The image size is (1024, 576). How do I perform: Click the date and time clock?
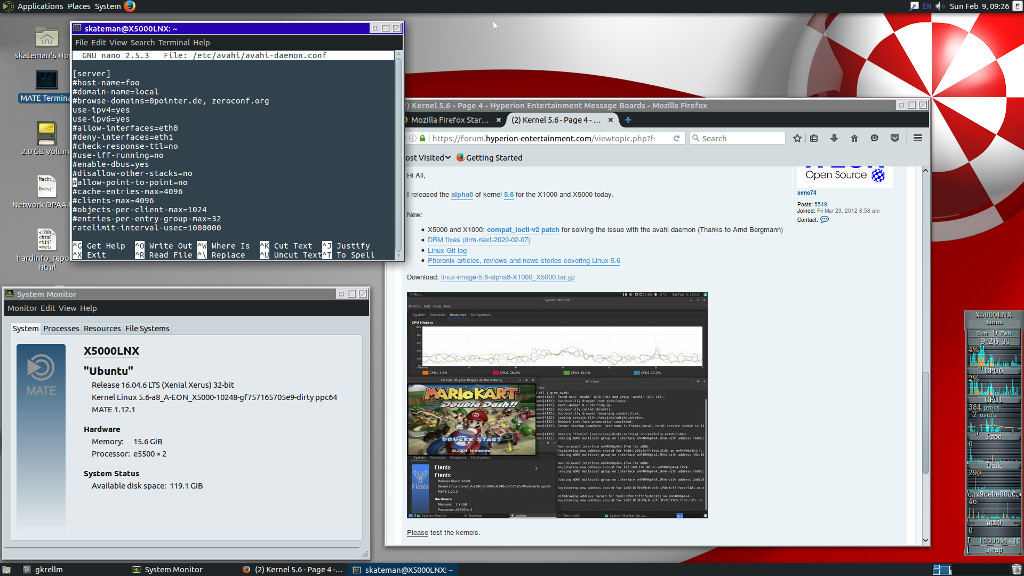click(x=979, y=6)
